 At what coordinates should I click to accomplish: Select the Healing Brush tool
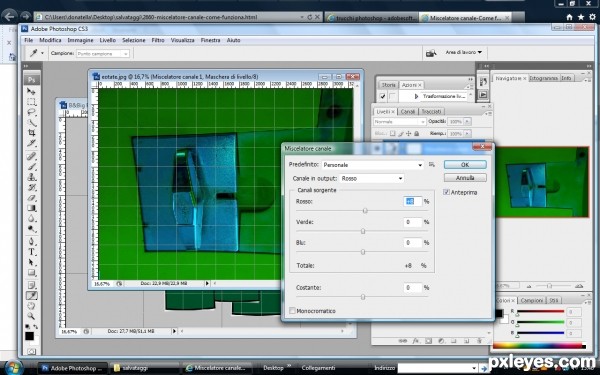(x=31, y=156)
